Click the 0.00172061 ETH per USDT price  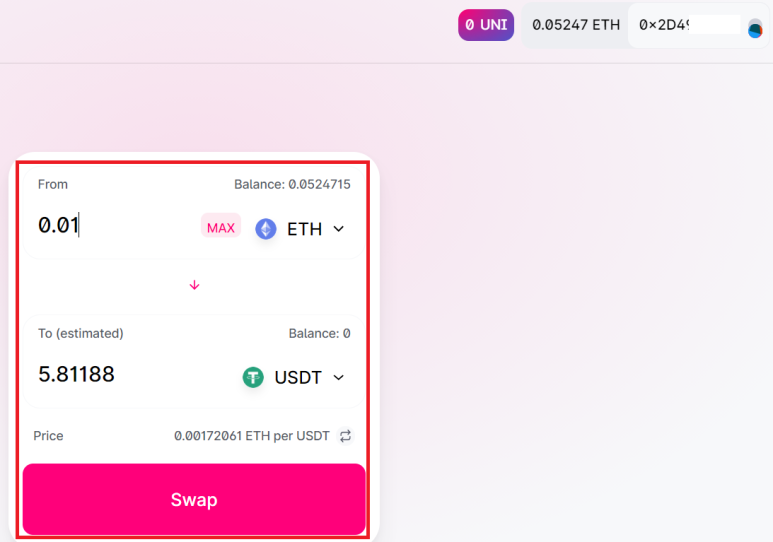point(251,436)
